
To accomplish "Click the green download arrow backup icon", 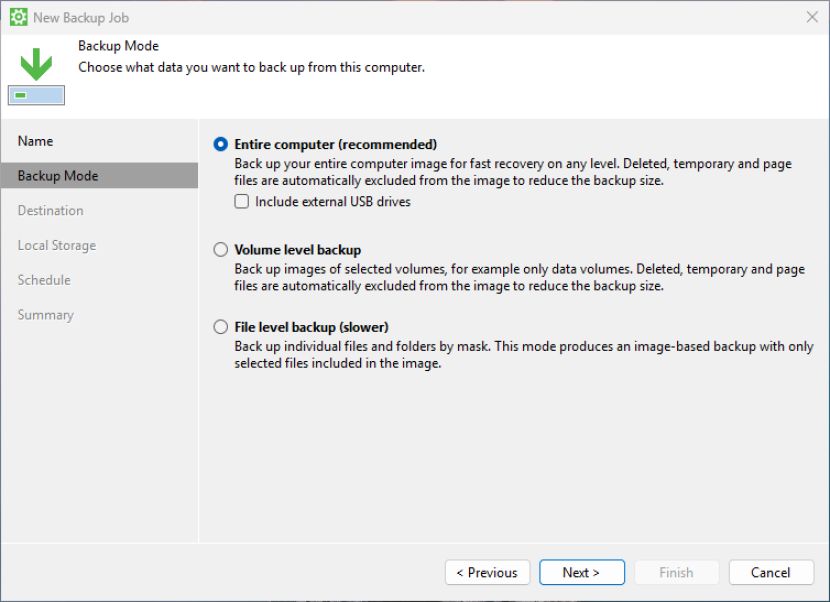I will [36, 76].
